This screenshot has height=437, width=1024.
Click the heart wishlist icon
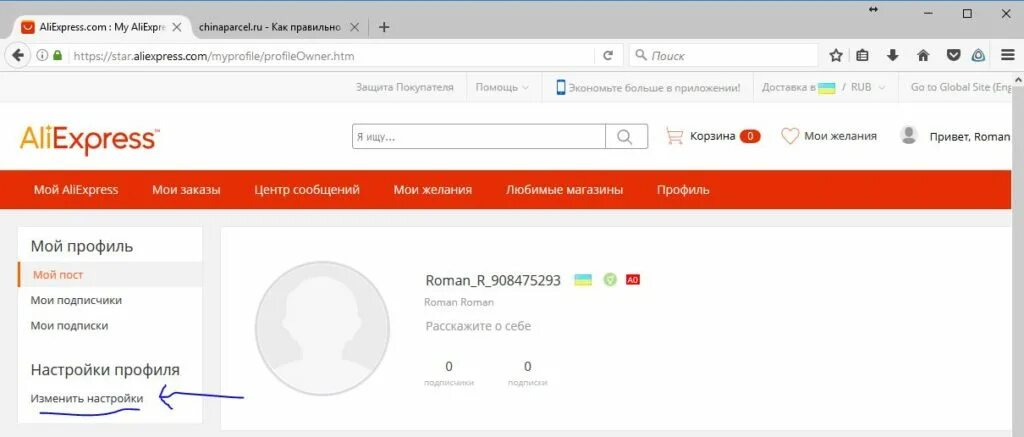click(790, 136)
